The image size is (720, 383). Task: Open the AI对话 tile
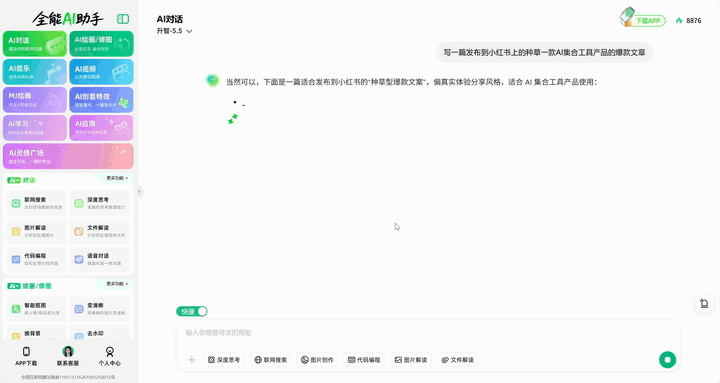pos(35,44)
